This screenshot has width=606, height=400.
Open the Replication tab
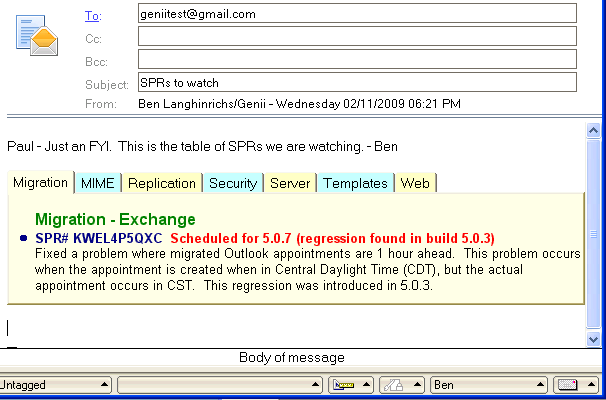point(161,183)
